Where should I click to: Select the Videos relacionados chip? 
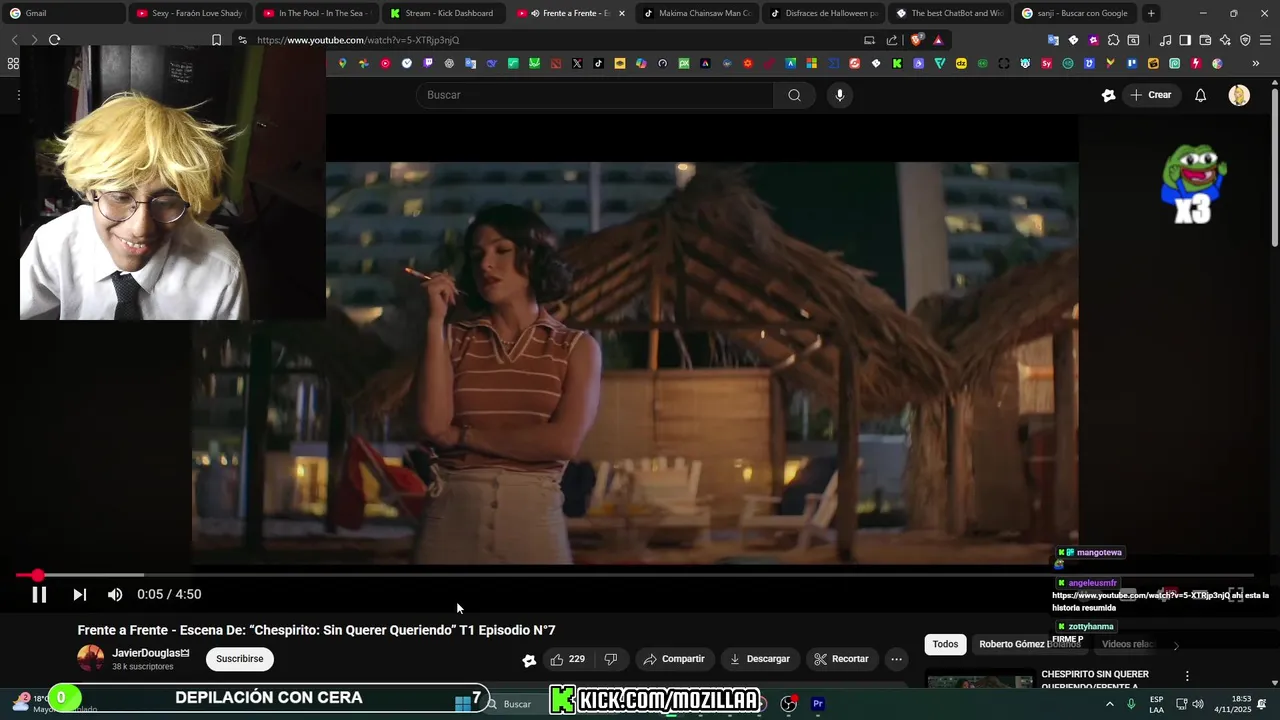point(1128,644)
